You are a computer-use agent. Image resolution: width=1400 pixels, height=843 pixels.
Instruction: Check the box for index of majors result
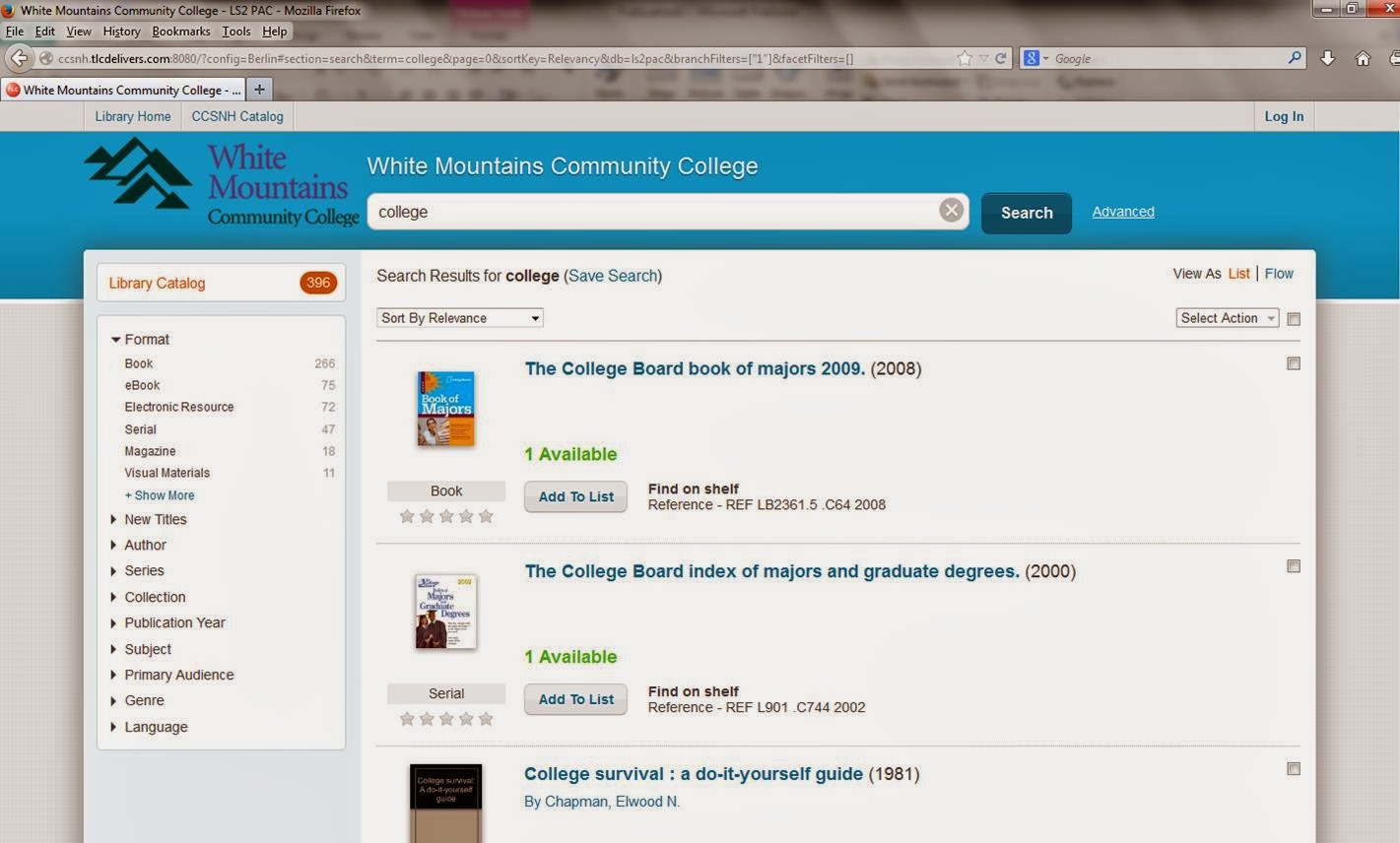pos(1294,566)
